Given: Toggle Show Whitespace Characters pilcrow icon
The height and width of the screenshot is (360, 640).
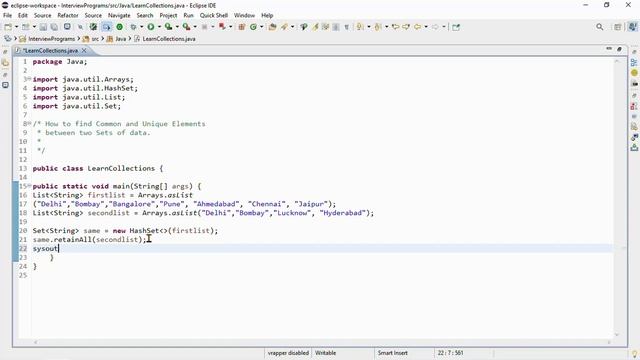Looking at the screenshot, I should [347, 27].
